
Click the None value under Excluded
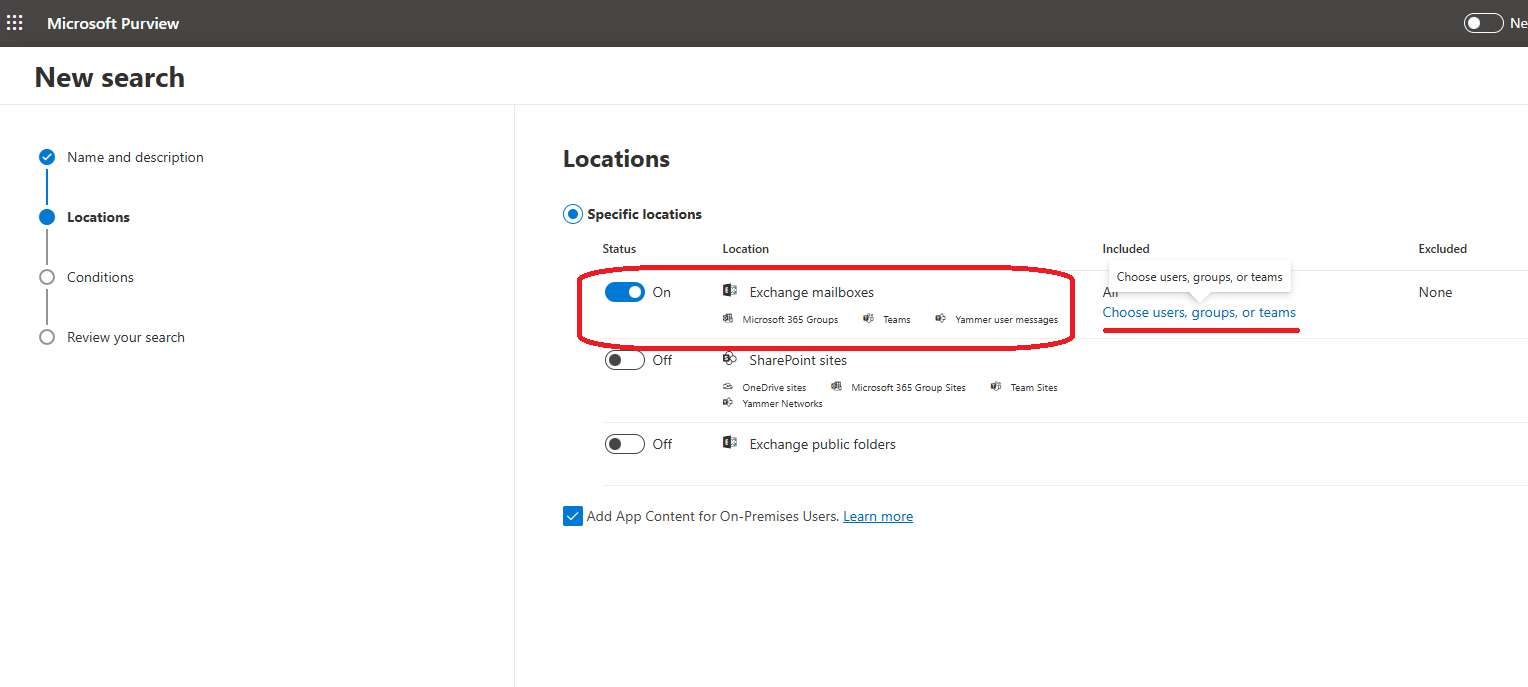click(x=1435, y=292)
